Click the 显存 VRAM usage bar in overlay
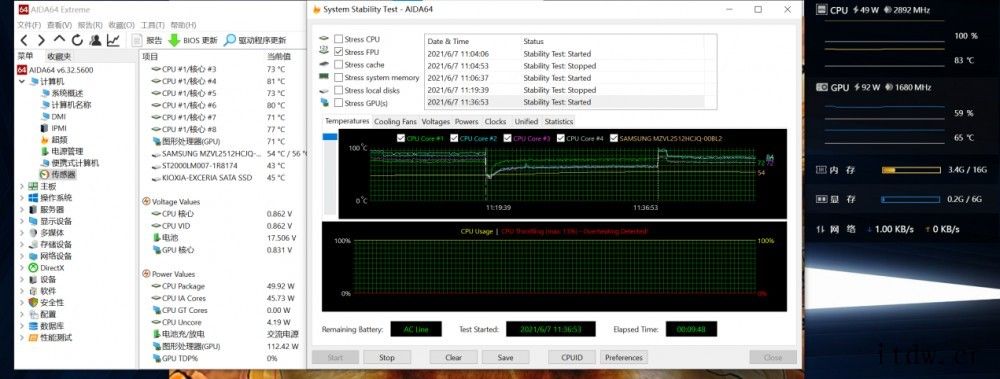The height and width of the screenshot is (379, 1000). point(911,200)
